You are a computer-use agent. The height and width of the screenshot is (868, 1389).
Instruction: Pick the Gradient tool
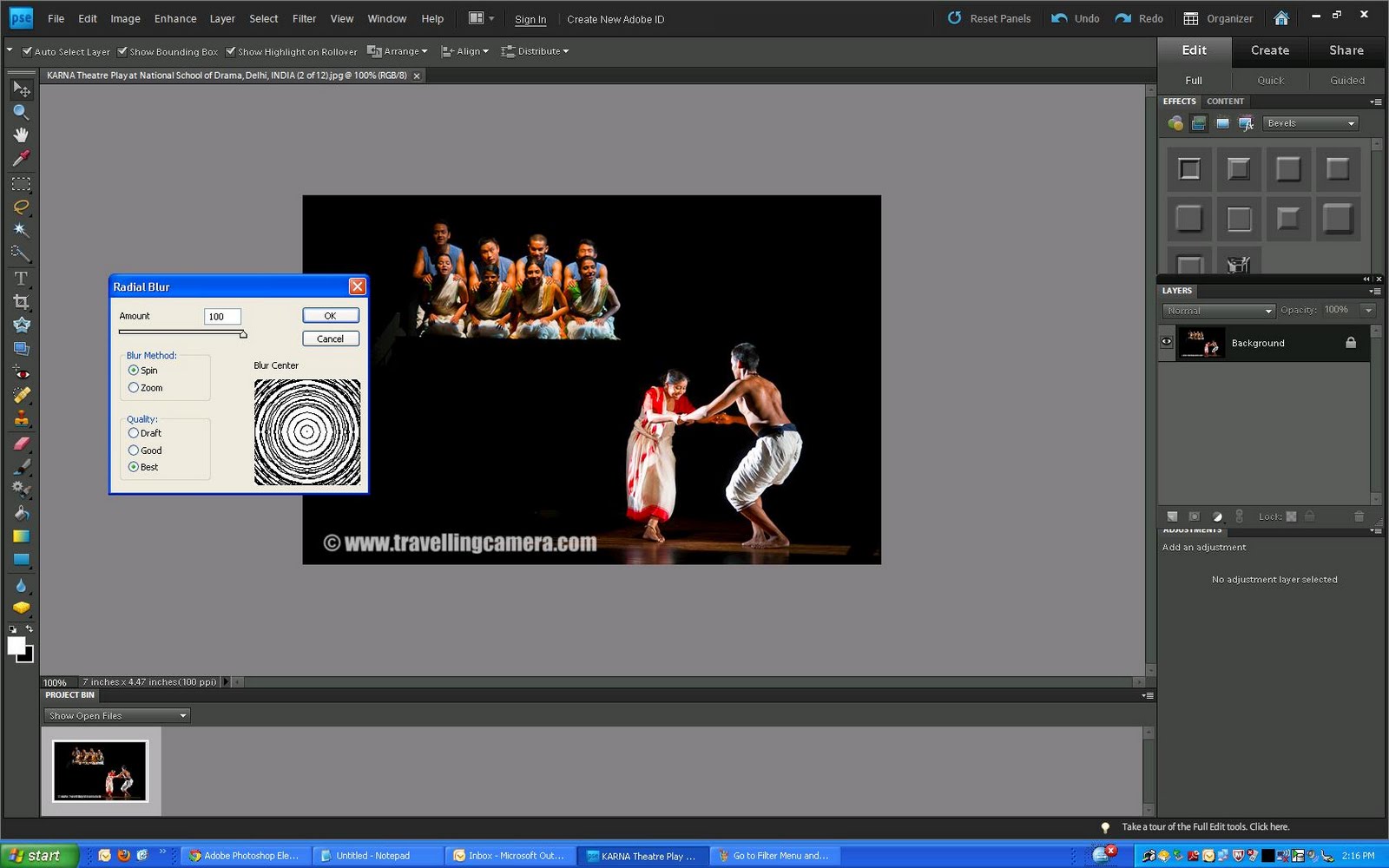[21, 536]
